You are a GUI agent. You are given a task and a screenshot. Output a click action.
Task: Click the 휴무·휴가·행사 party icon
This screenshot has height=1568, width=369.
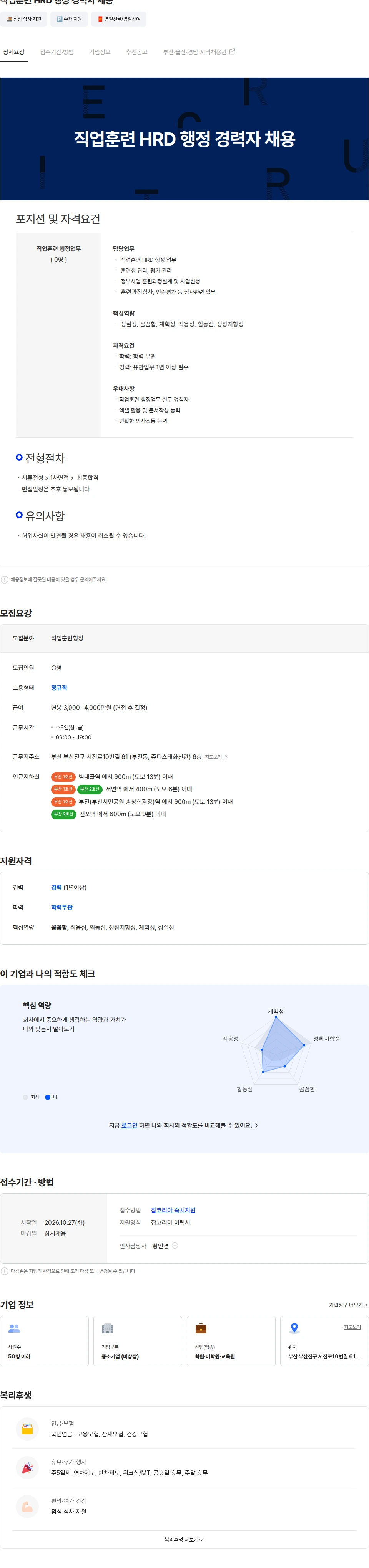point(27,1468)
